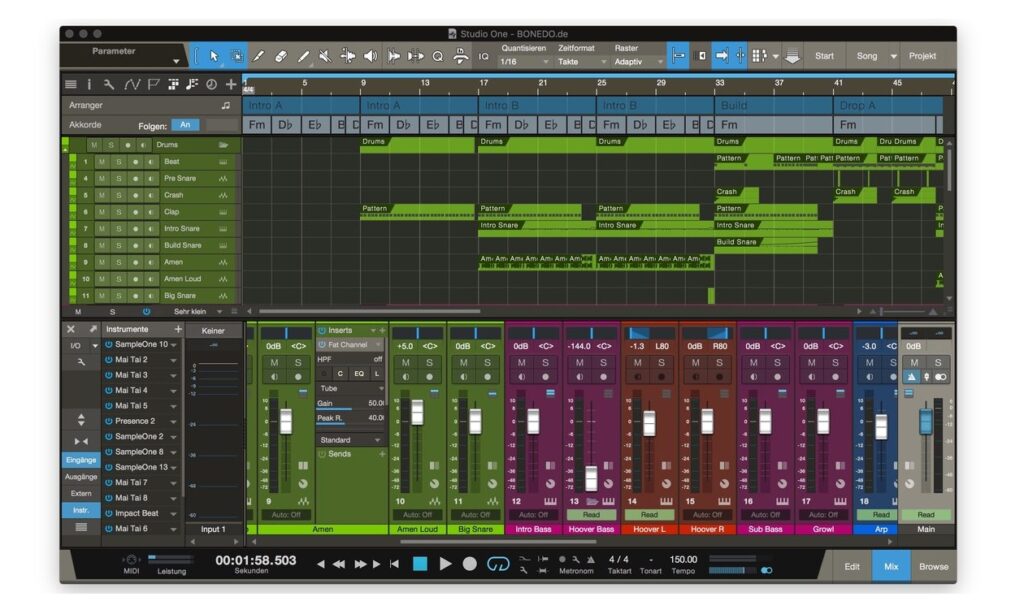Open track options wrench icon
Viewport: 1024px width, 614px height.
tap(108, 84)
